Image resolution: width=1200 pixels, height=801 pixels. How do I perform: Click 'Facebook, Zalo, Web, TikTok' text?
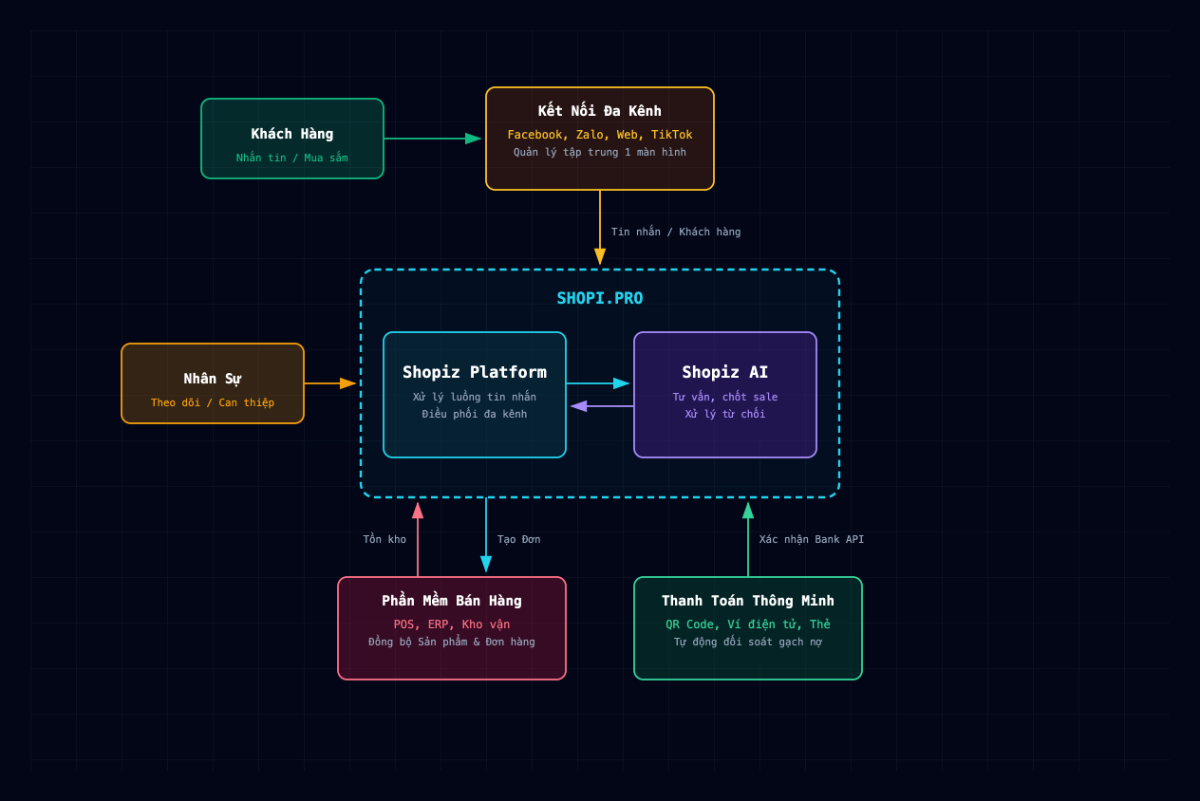click(600, 135)
